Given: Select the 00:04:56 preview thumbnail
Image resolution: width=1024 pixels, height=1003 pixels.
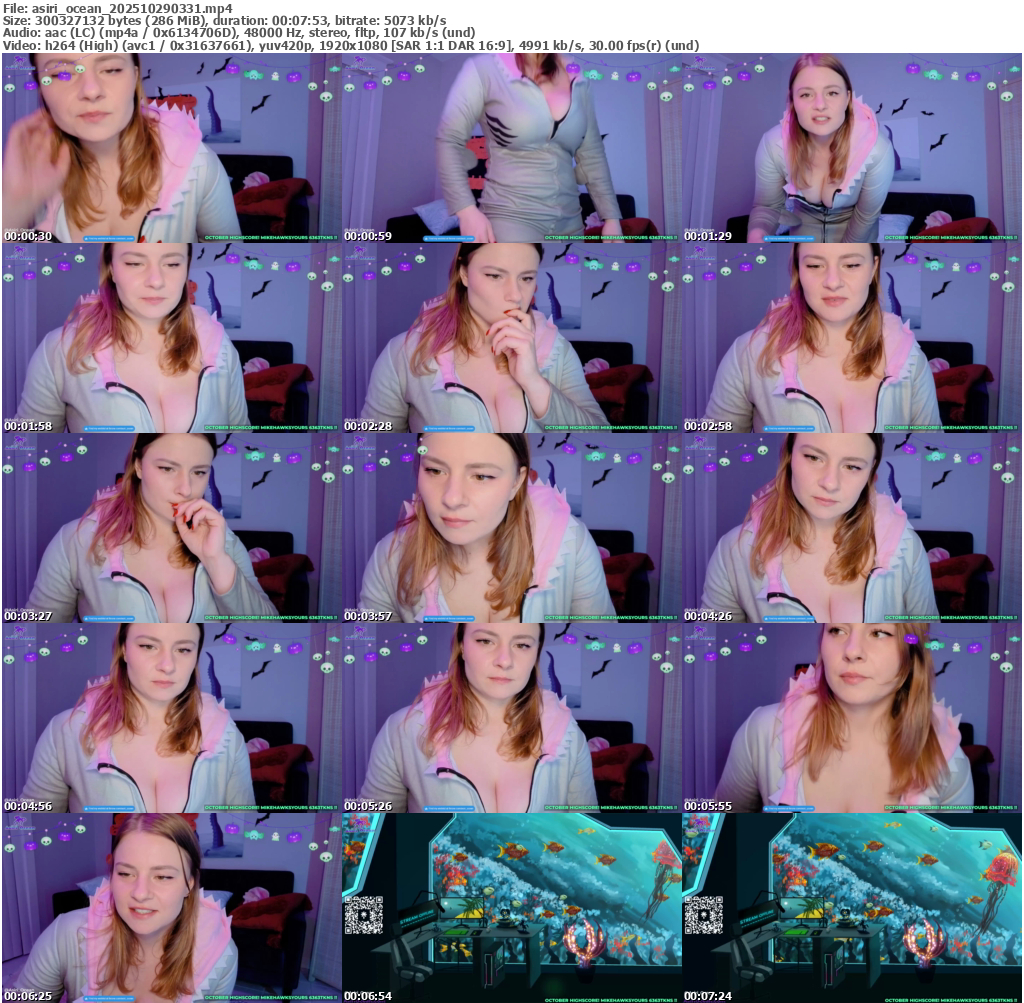Looking at the screenshot, I should [171, 718].
